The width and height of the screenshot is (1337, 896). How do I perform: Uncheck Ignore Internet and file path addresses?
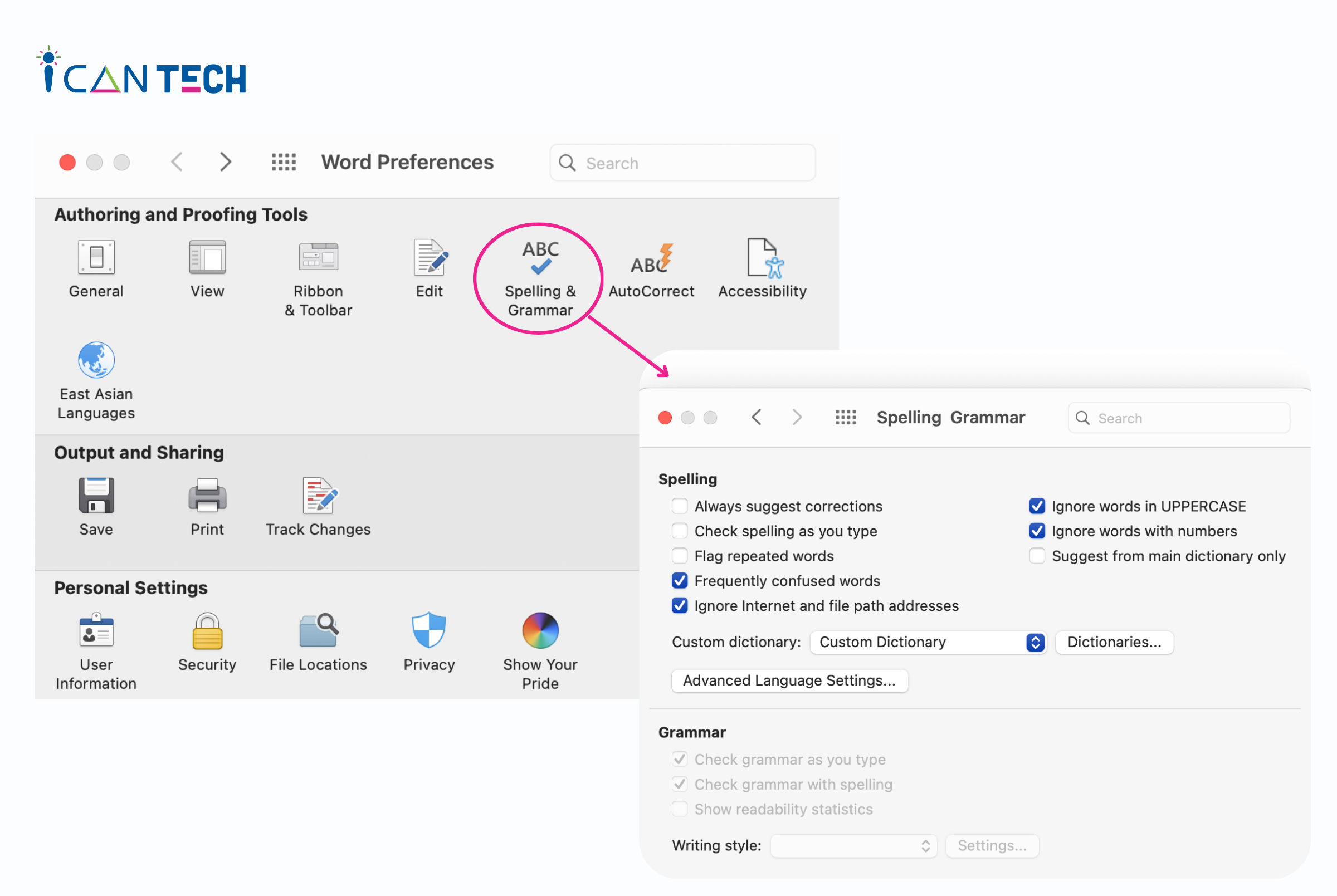pyautogui.click(x=680, y=606)
